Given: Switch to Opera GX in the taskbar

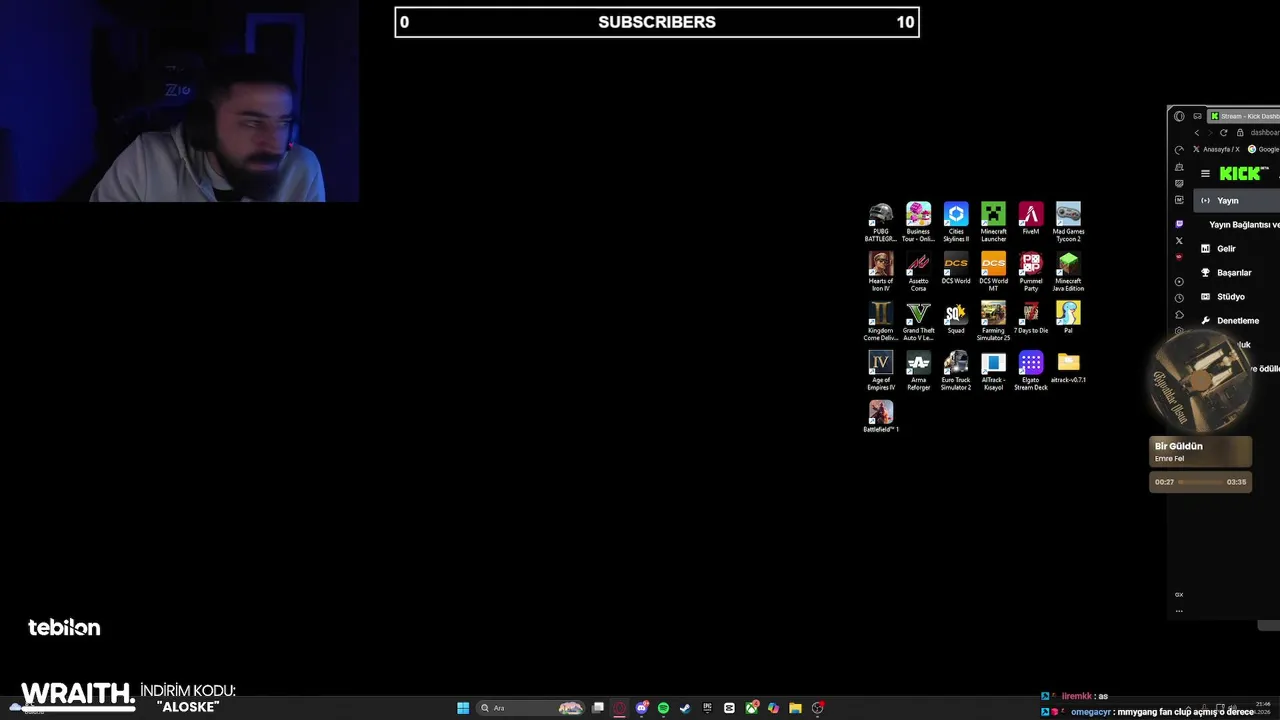Looking at the screenshot, I should point(619,708).
